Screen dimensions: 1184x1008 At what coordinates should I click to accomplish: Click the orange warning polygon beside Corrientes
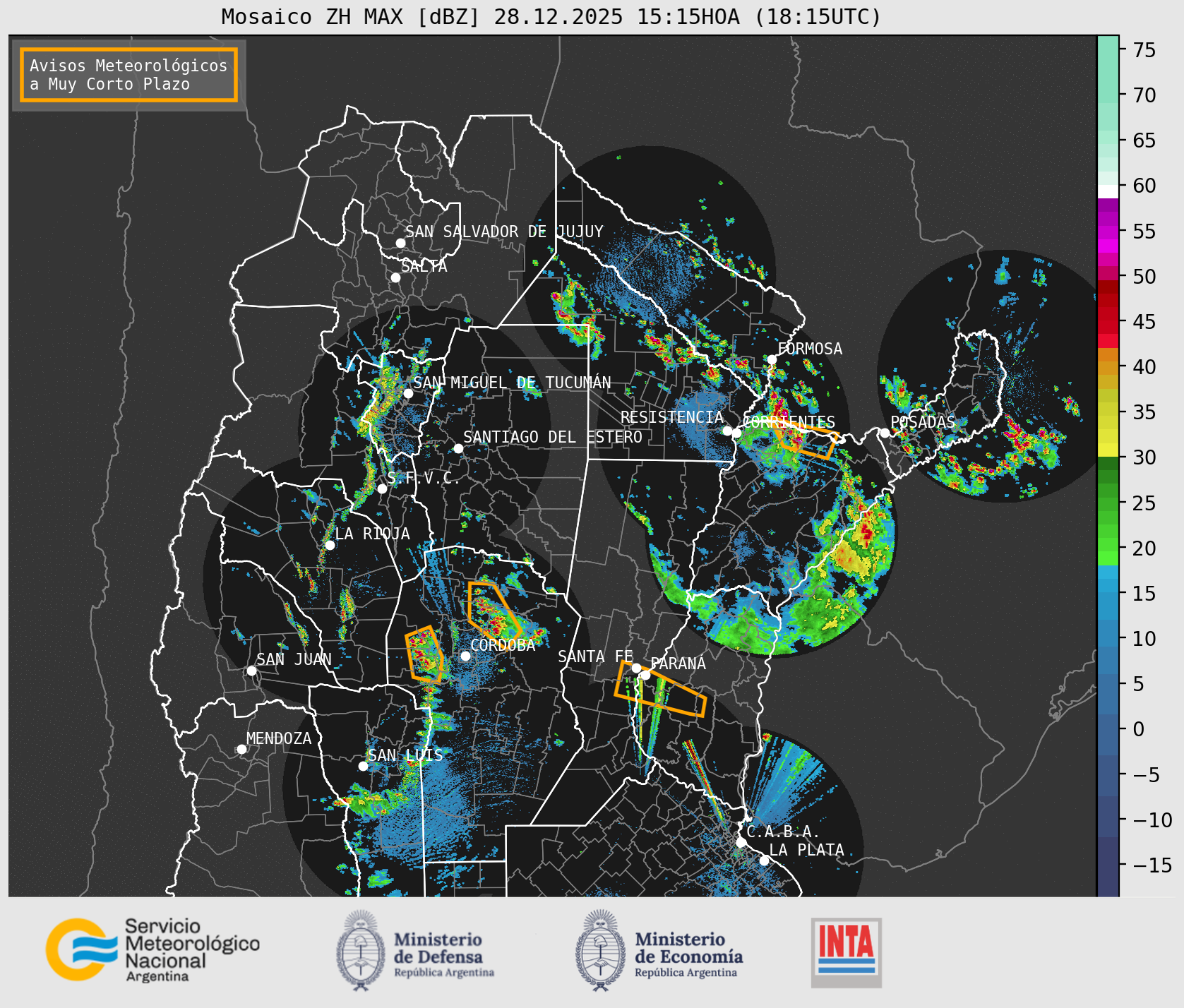(x=806, y=440)
